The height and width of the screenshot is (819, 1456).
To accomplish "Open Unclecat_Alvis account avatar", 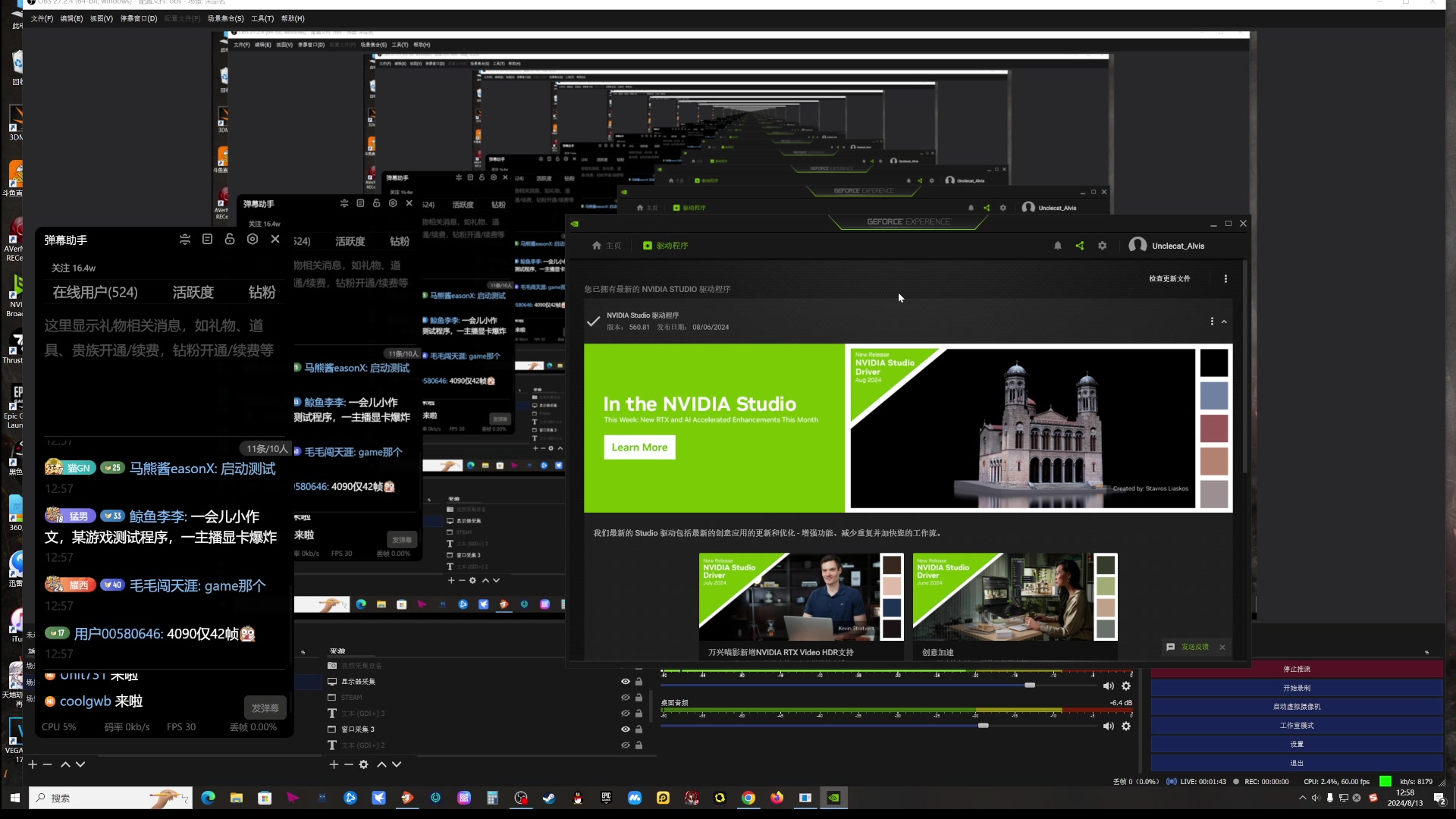I will click(x=1137, y=245).
